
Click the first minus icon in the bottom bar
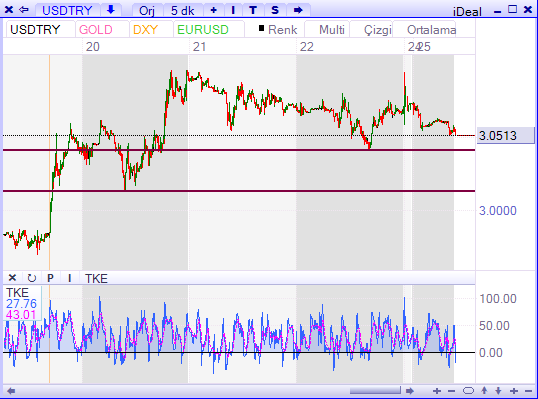point(451,391)
